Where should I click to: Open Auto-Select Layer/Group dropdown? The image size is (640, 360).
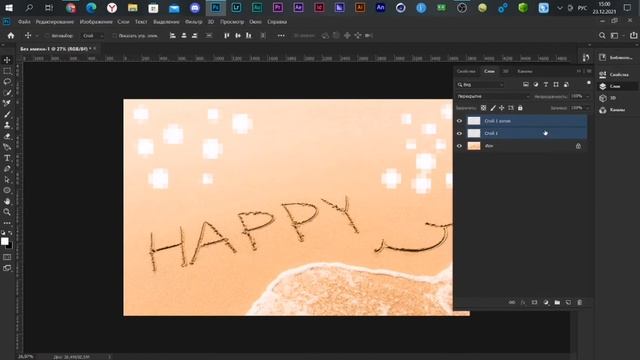[92, 36]
